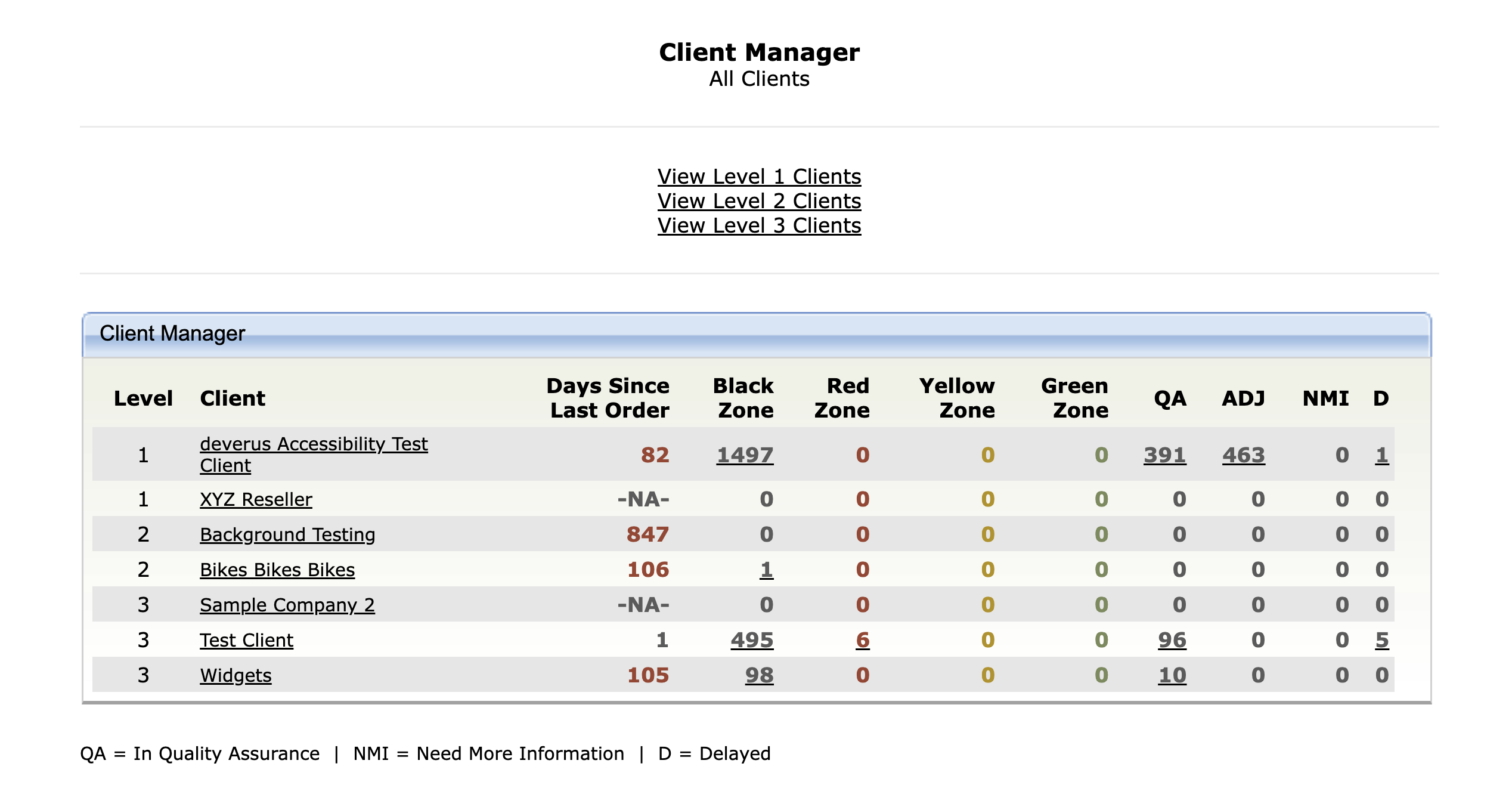The width and height of the screenshot is (1512, 785).
Task: View 10 QA orders for Widgets
Action: coord(1172,675)
